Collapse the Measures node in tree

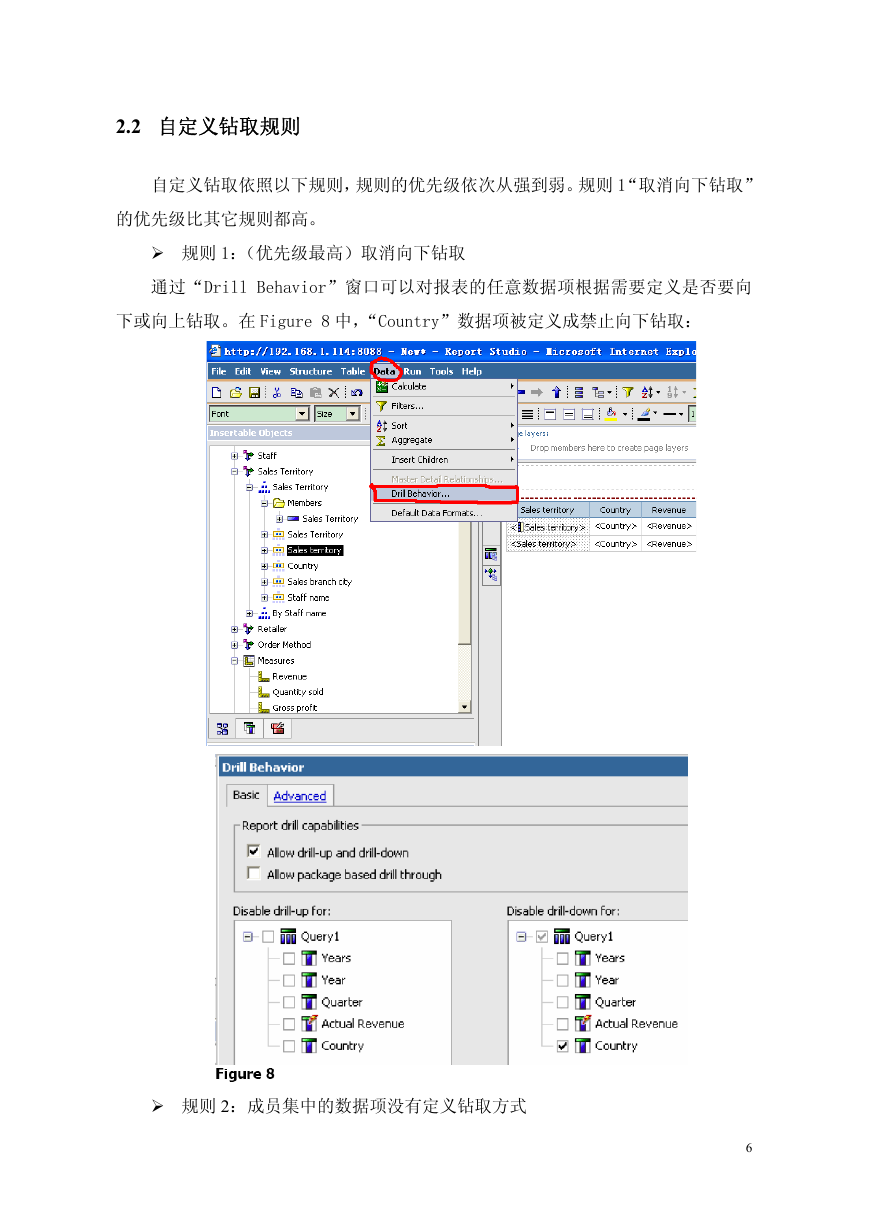pos(234,661)
